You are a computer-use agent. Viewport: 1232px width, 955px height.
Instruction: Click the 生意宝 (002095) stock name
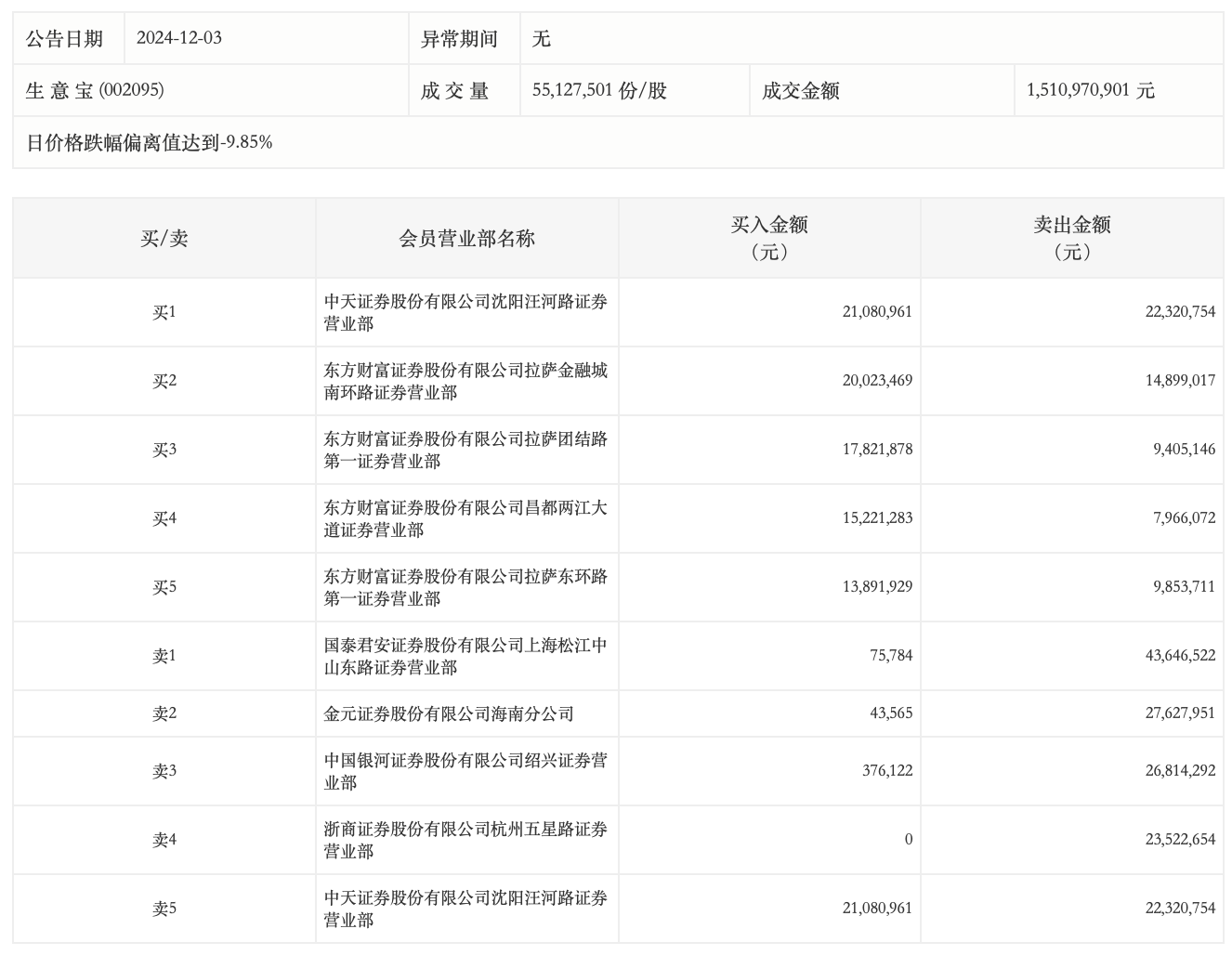(x=95, y=90)
